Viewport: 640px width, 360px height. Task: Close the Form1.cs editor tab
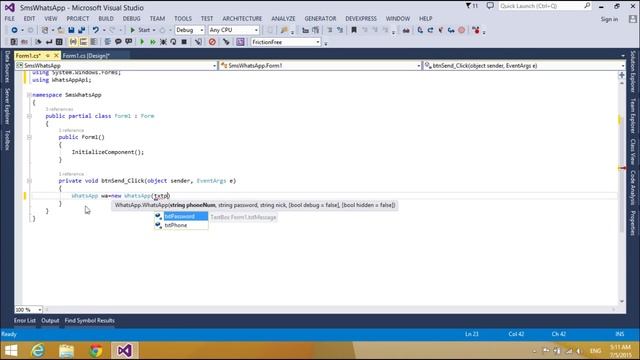(56, 56)
